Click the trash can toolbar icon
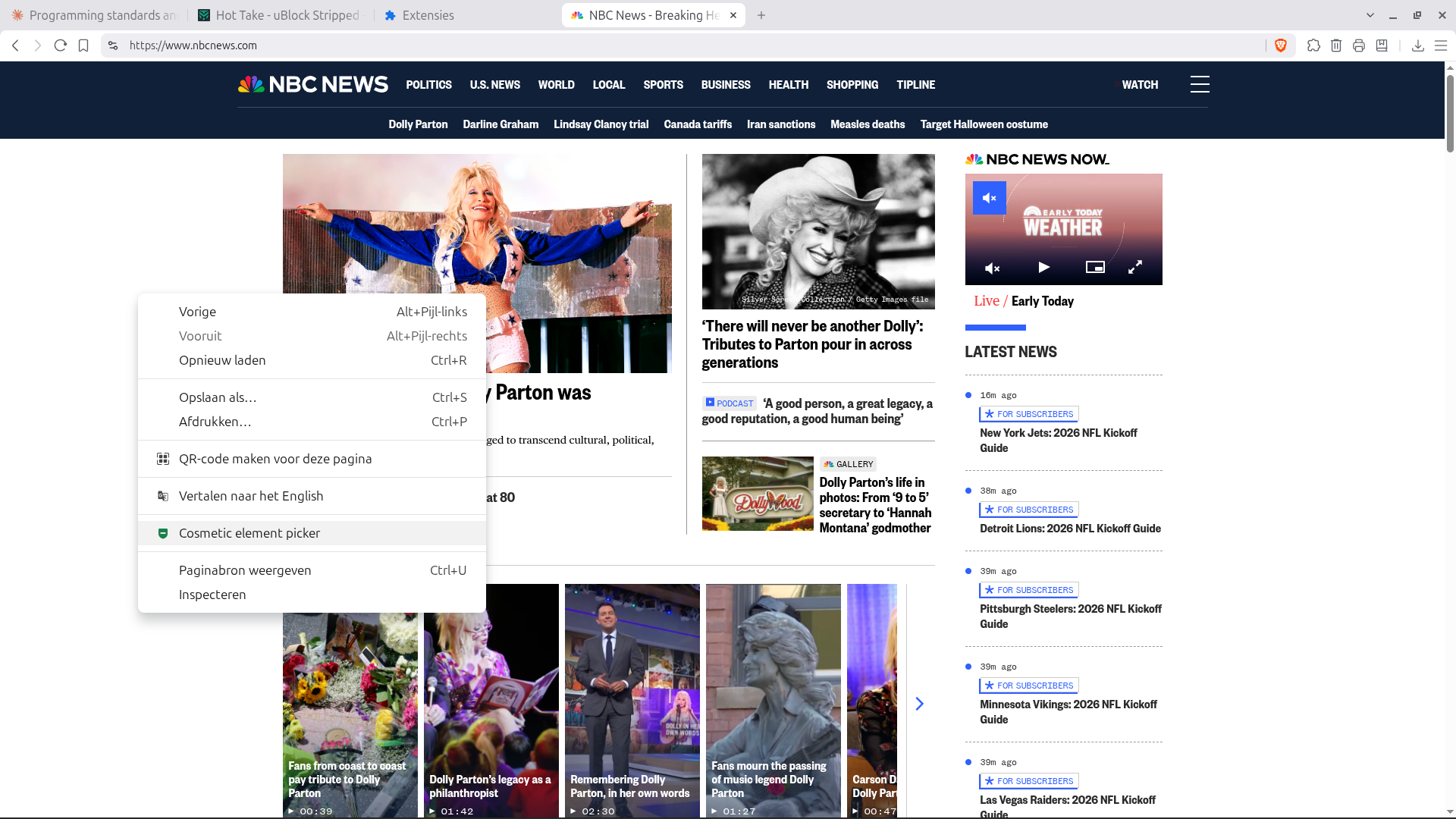 [x=1336, y=45]
